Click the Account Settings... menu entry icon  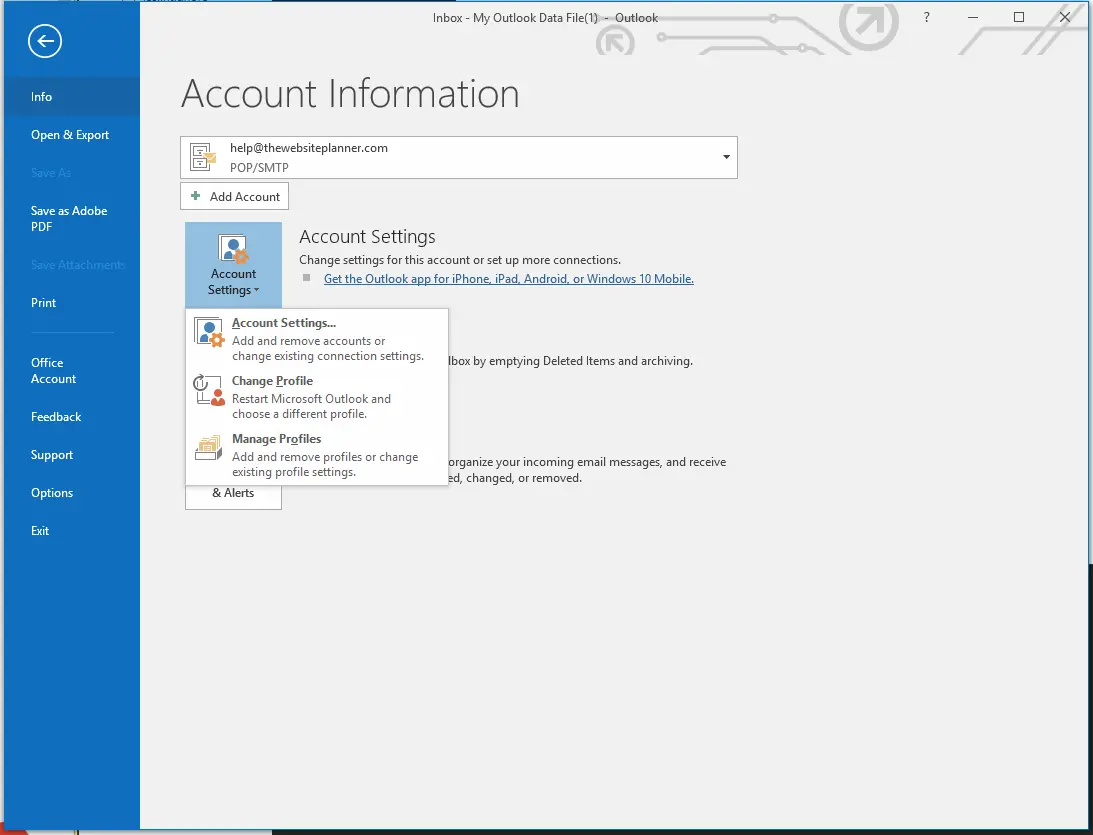(x=208, y=332)
